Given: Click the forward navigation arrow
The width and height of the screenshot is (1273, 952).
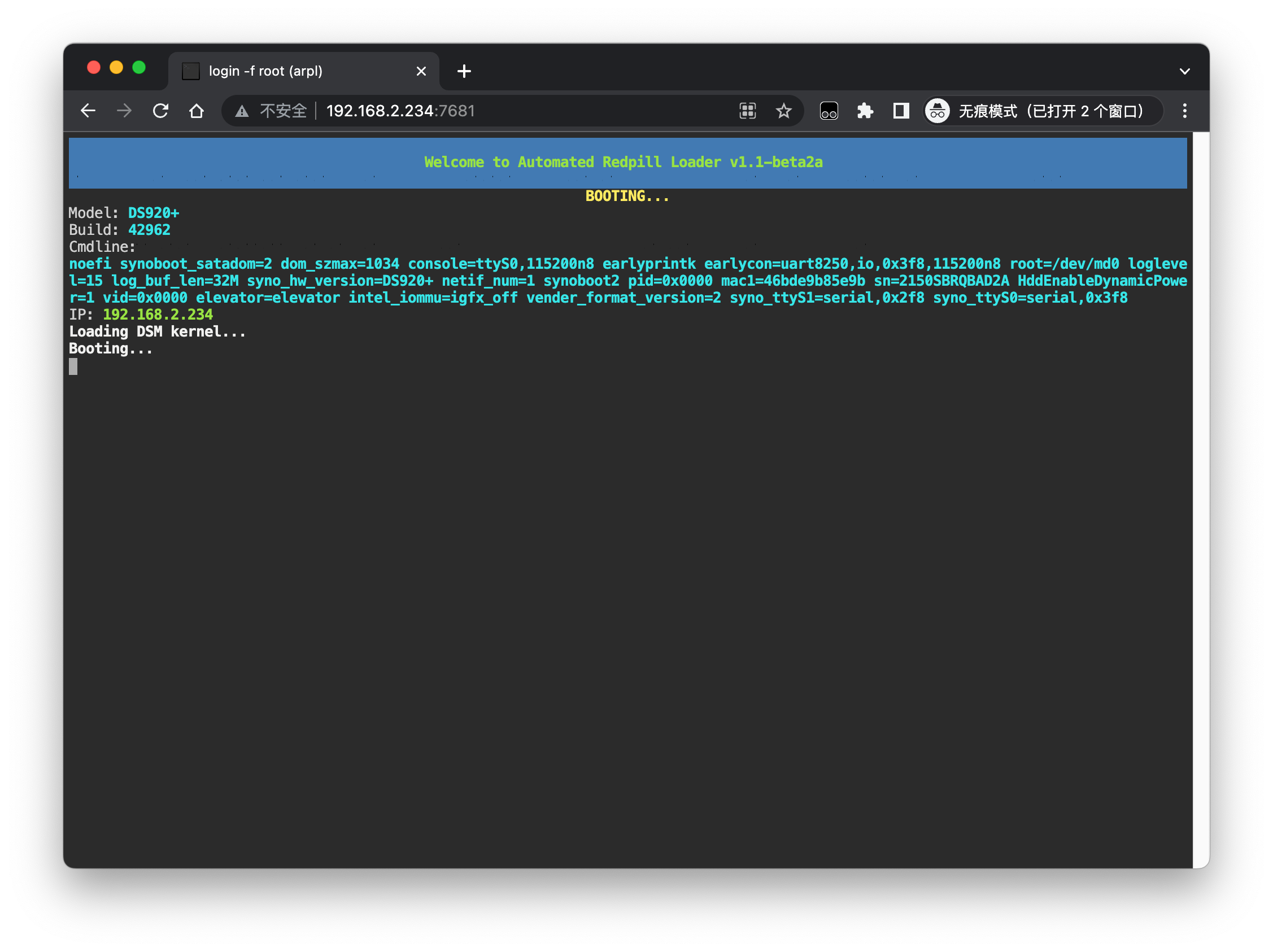Looking at the screenshot, I should point(124,111).
